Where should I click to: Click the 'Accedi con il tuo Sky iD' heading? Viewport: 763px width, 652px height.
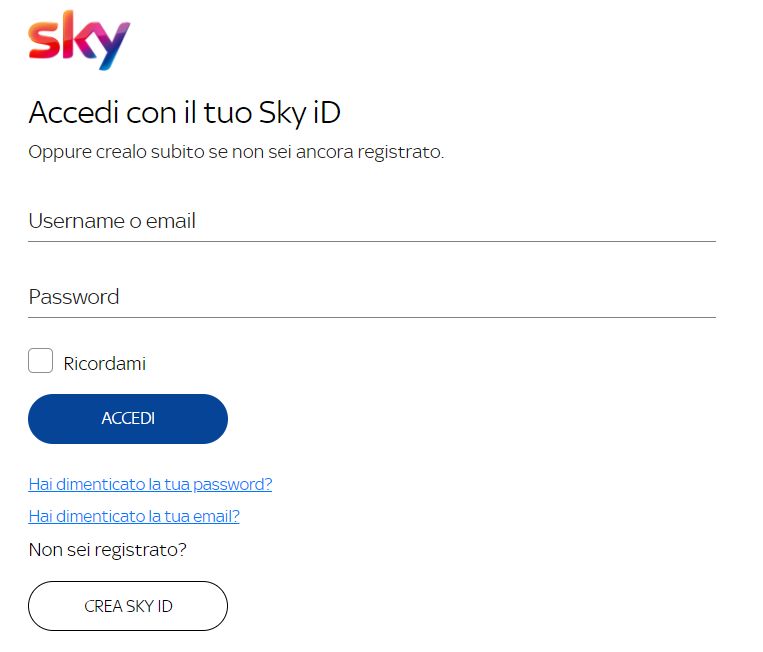[185, 112]
